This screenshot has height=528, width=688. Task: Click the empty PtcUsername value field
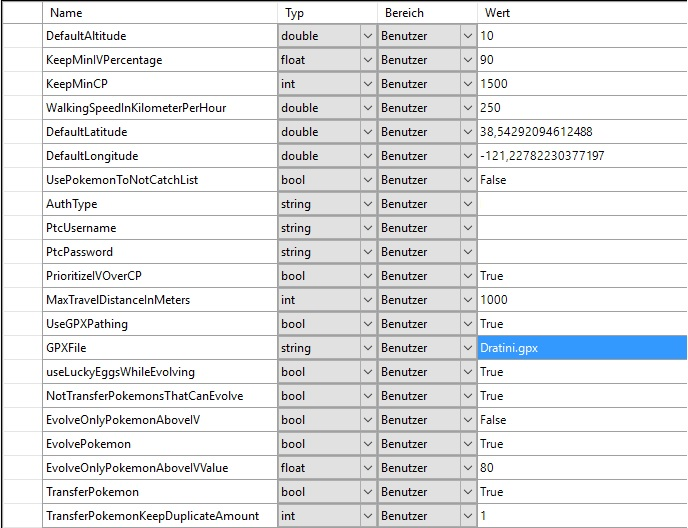tap(580, 228)
